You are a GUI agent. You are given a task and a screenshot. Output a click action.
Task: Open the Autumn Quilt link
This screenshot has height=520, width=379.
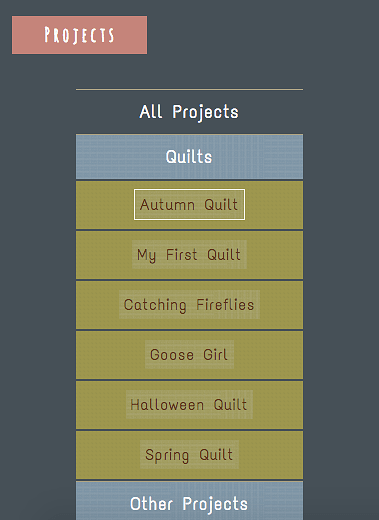(189, 204)
